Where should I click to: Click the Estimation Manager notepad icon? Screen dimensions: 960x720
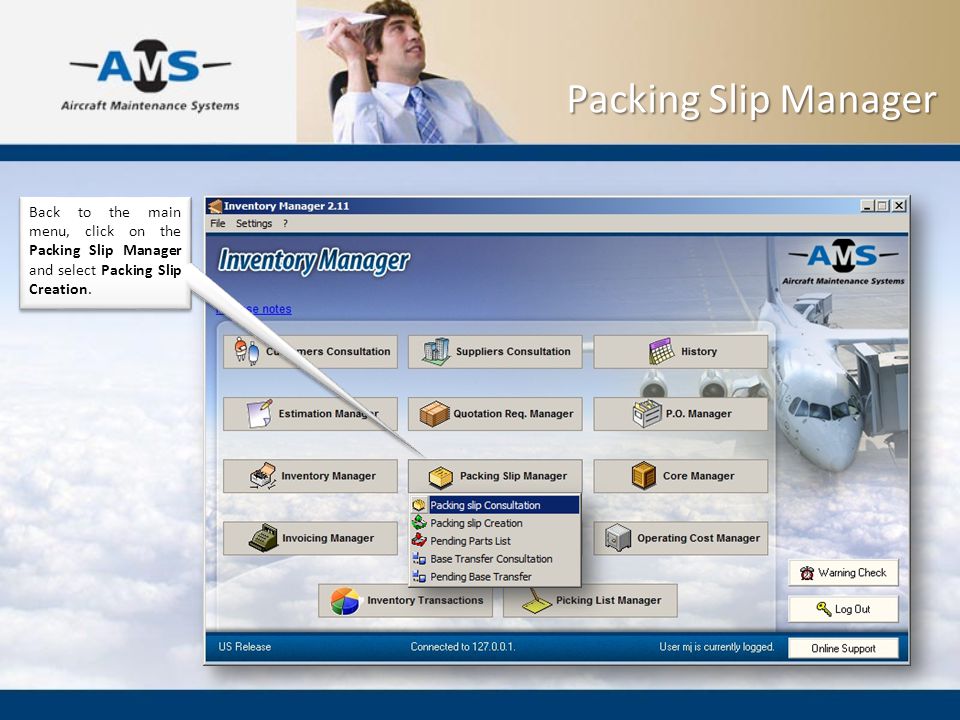pyautogui.click(x=260, y=414)
